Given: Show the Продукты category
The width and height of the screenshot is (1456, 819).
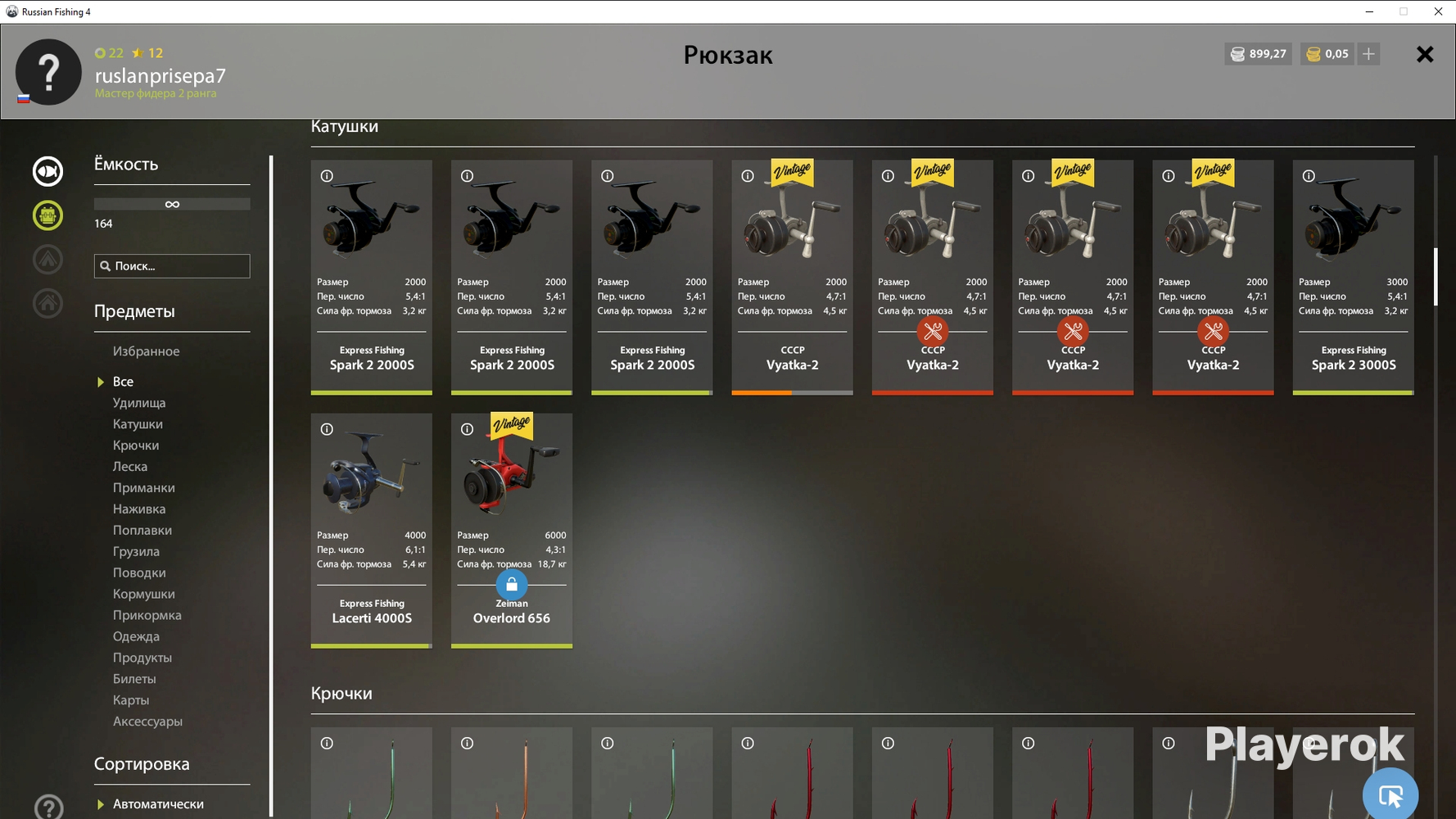Looking at the screenshot, I should click(142, 658).
